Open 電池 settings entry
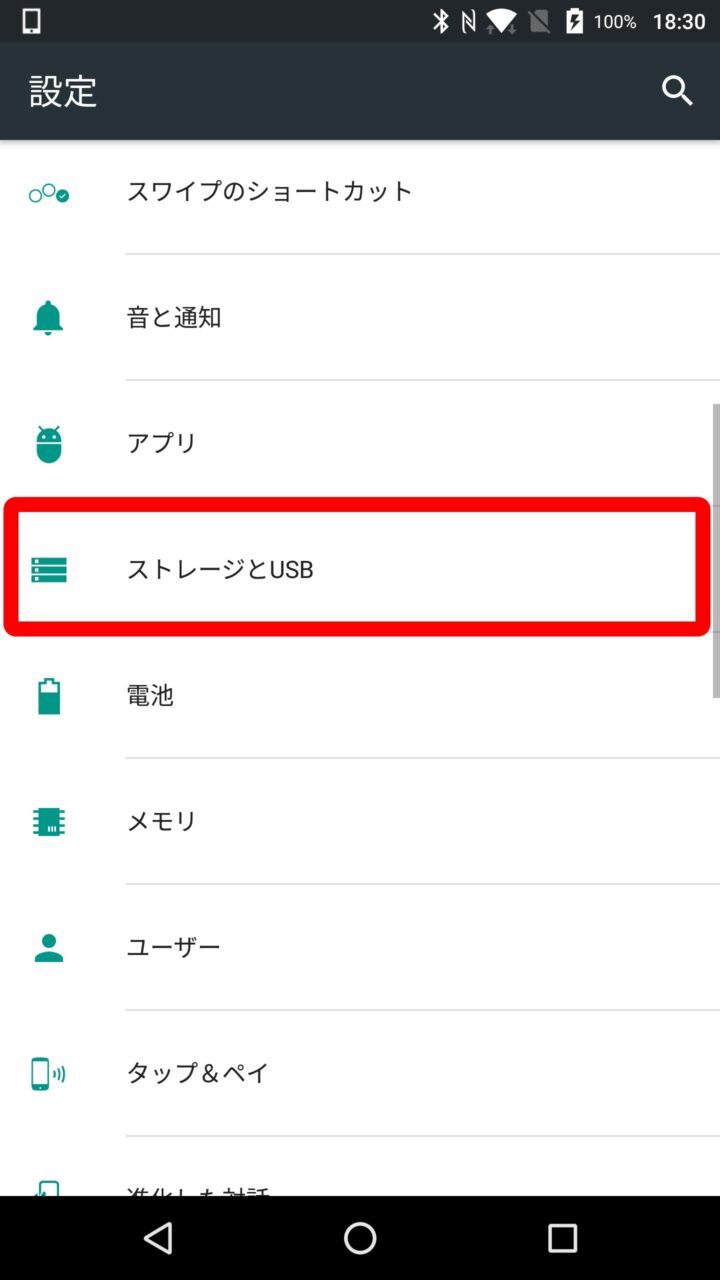720x1280 pixels. point(150,695)
